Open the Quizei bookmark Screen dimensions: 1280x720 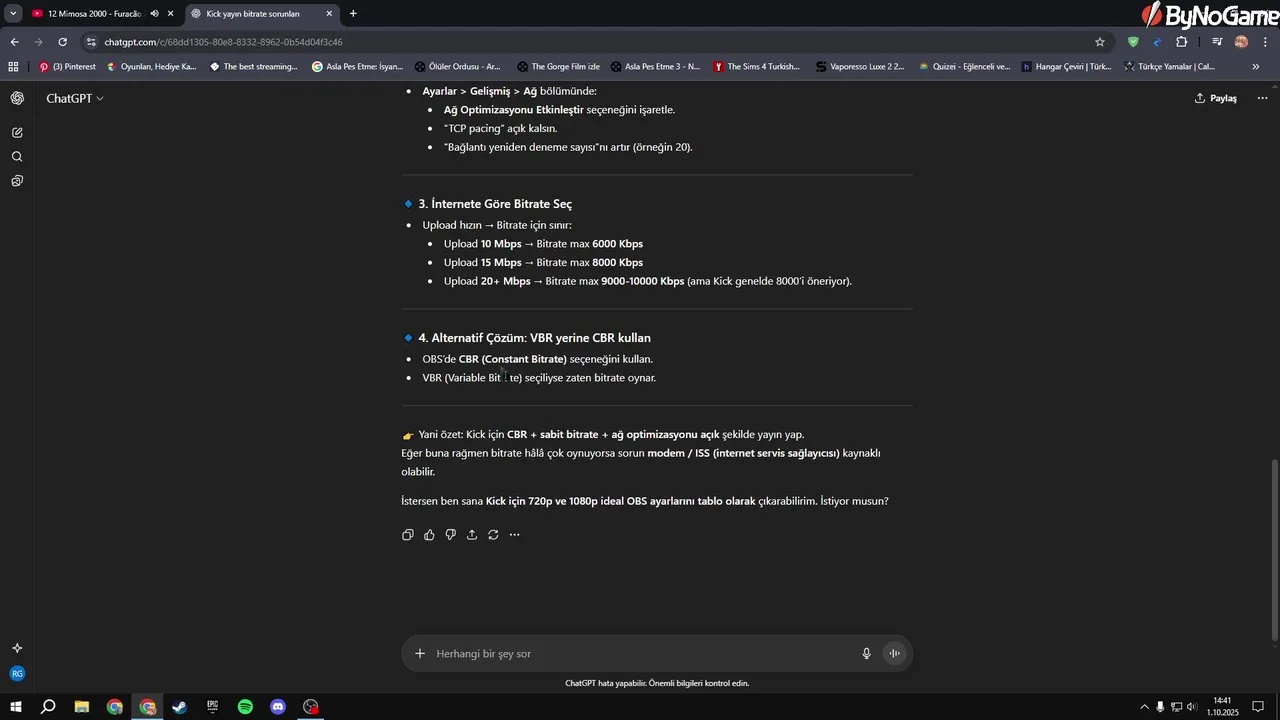tap(965, 66)
